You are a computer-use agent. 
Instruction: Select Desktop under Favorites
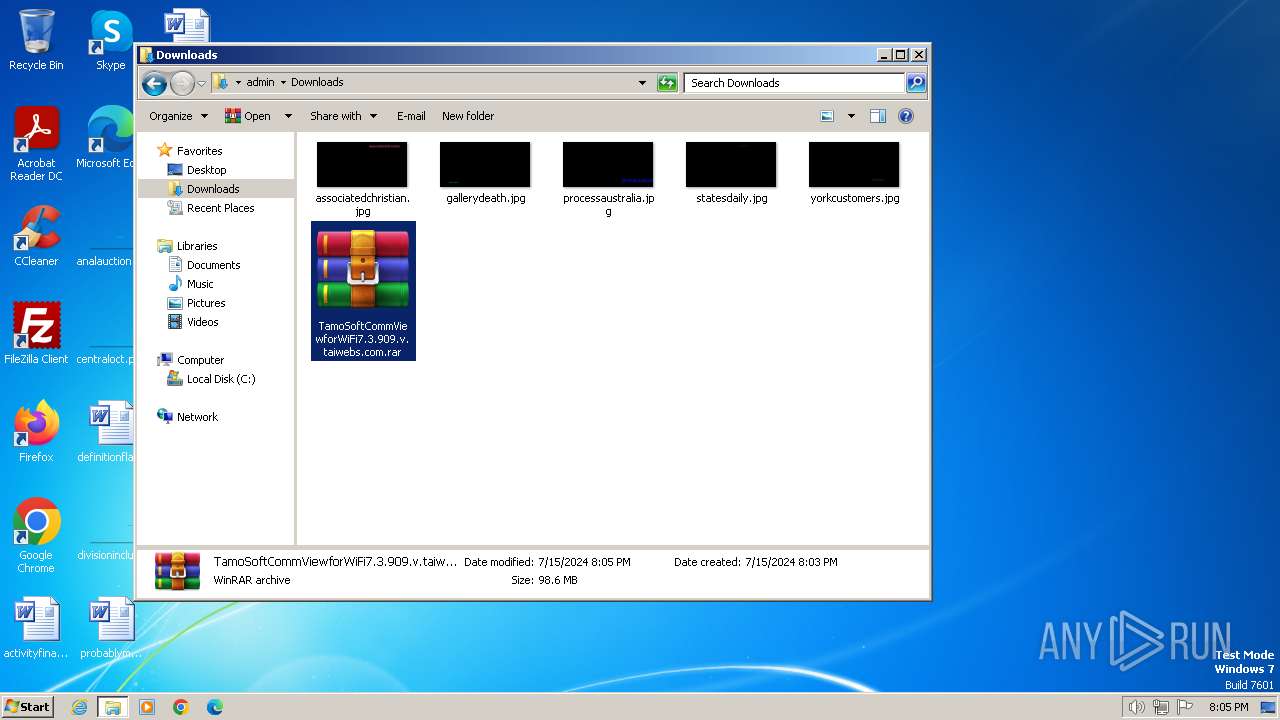pos(206,170)
